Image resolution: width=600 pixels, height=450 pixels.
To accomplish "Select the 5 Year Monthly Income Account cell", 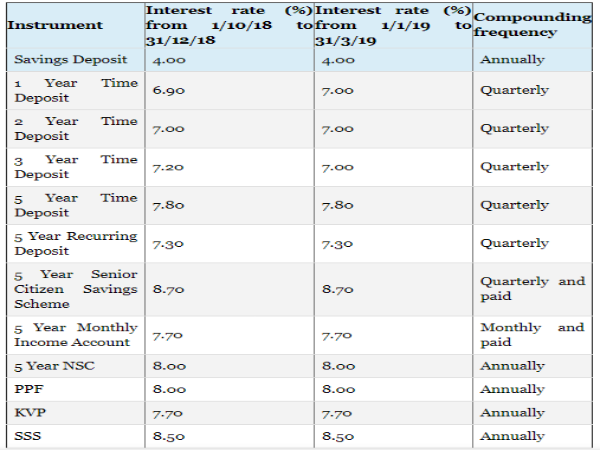I will pos(75,335).
